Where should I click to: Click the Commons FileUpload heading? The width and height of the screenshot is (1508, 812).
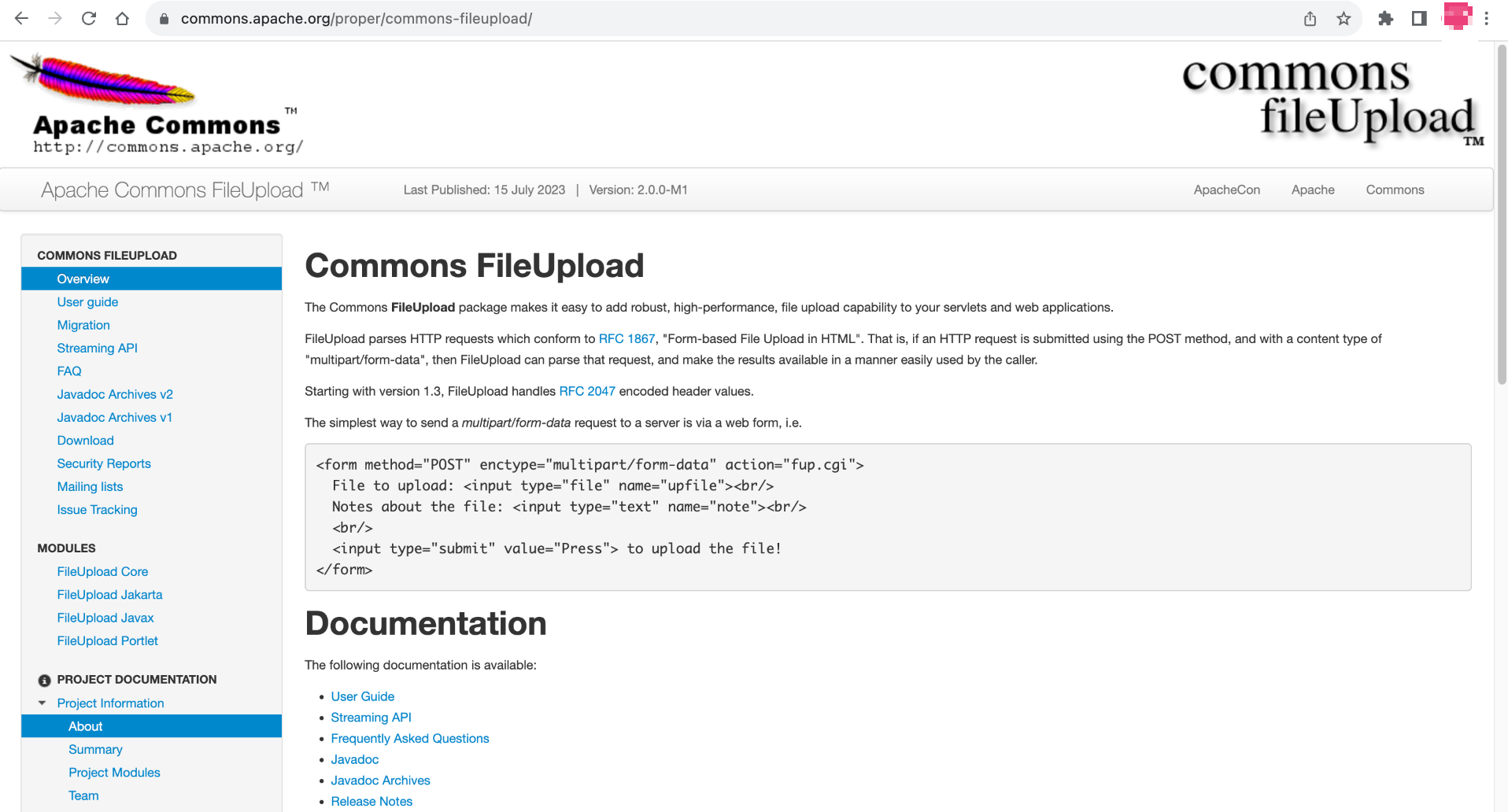(x=474, y=266)
